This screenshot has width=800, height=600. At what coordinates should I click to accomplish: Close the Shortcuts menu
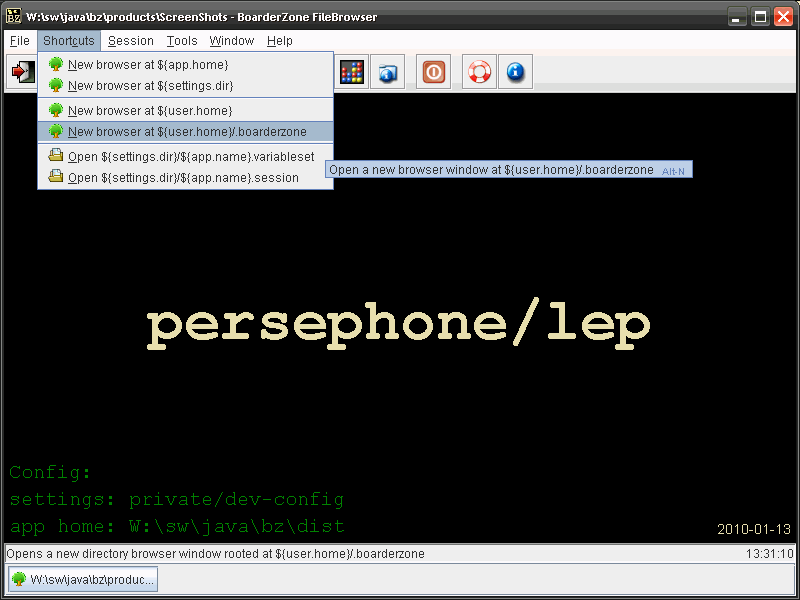click(x=69, y=41)
